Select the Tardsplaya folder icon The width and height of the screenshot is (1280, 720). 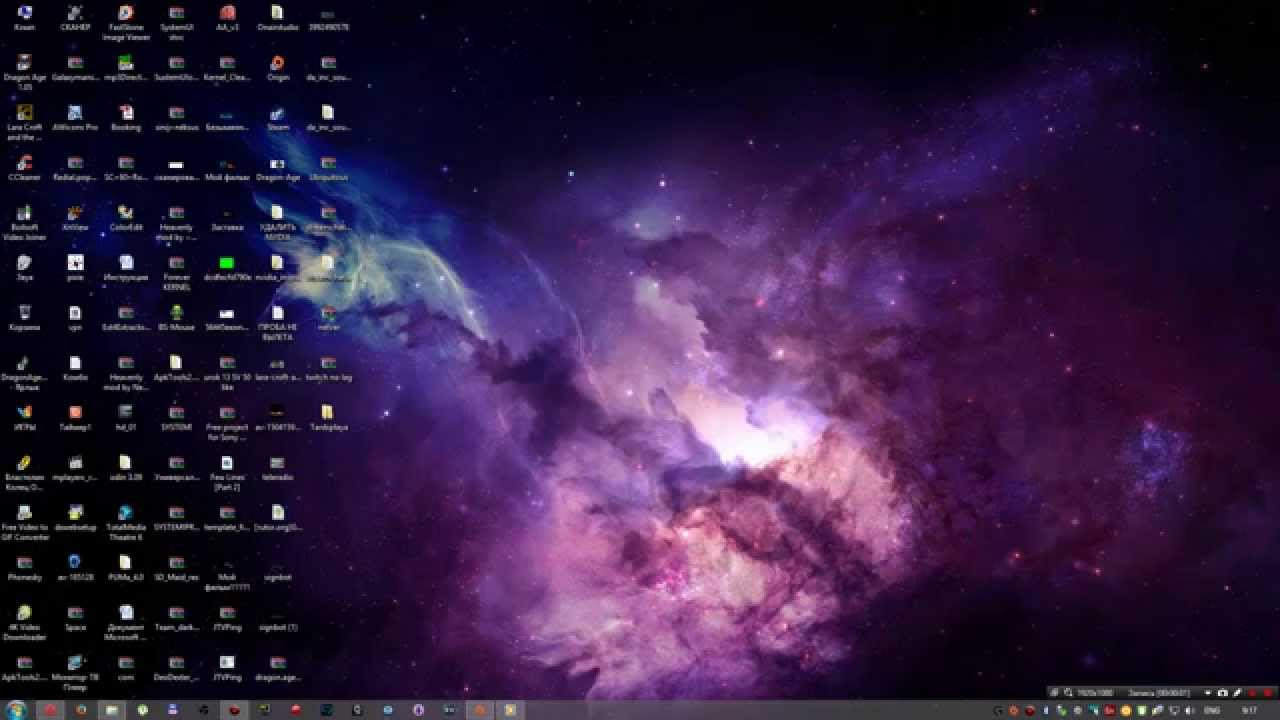coord(328,417)
